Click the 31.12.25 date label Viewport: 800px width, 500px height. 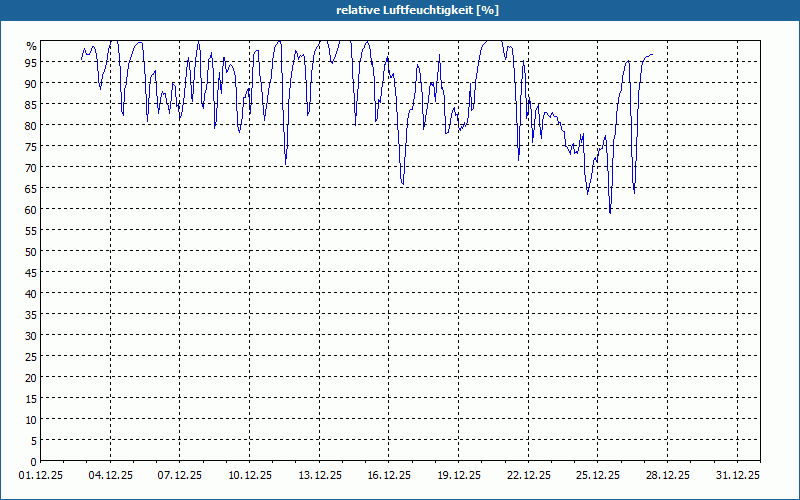[738, 475]
